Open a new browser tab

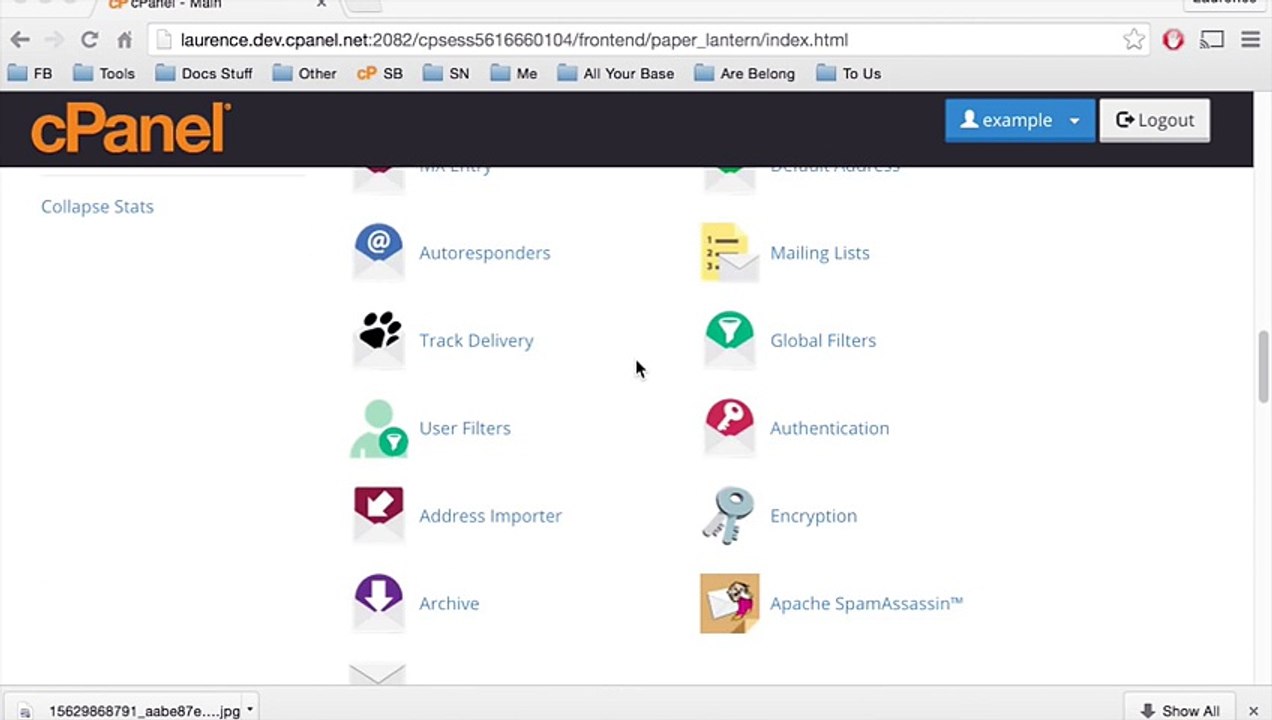(364, 5)
